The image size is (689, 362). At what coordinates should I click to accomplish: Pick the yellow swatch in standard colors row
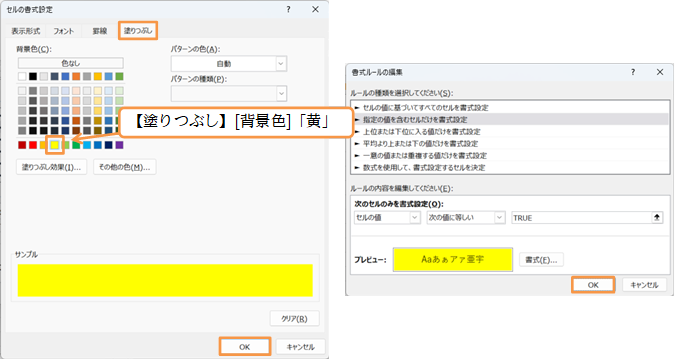(x=54, y=145)
